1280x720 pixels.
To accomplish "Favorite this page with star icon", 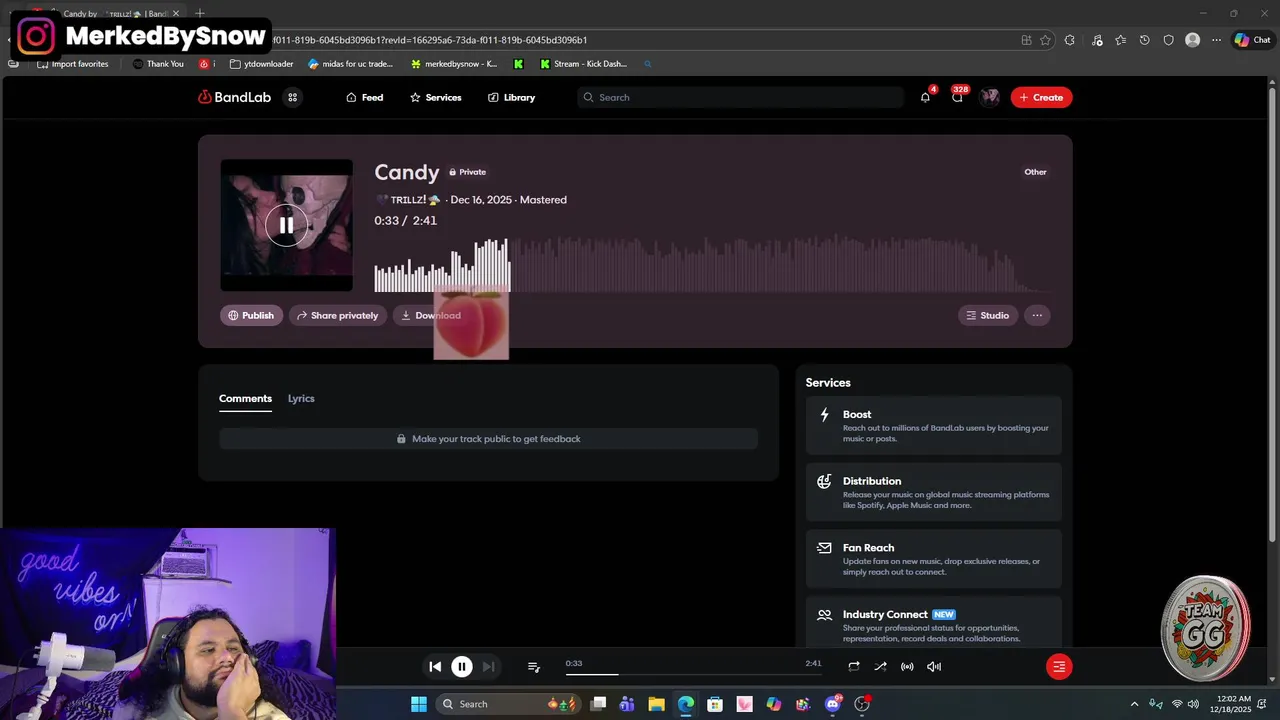I will point(1045,40).
